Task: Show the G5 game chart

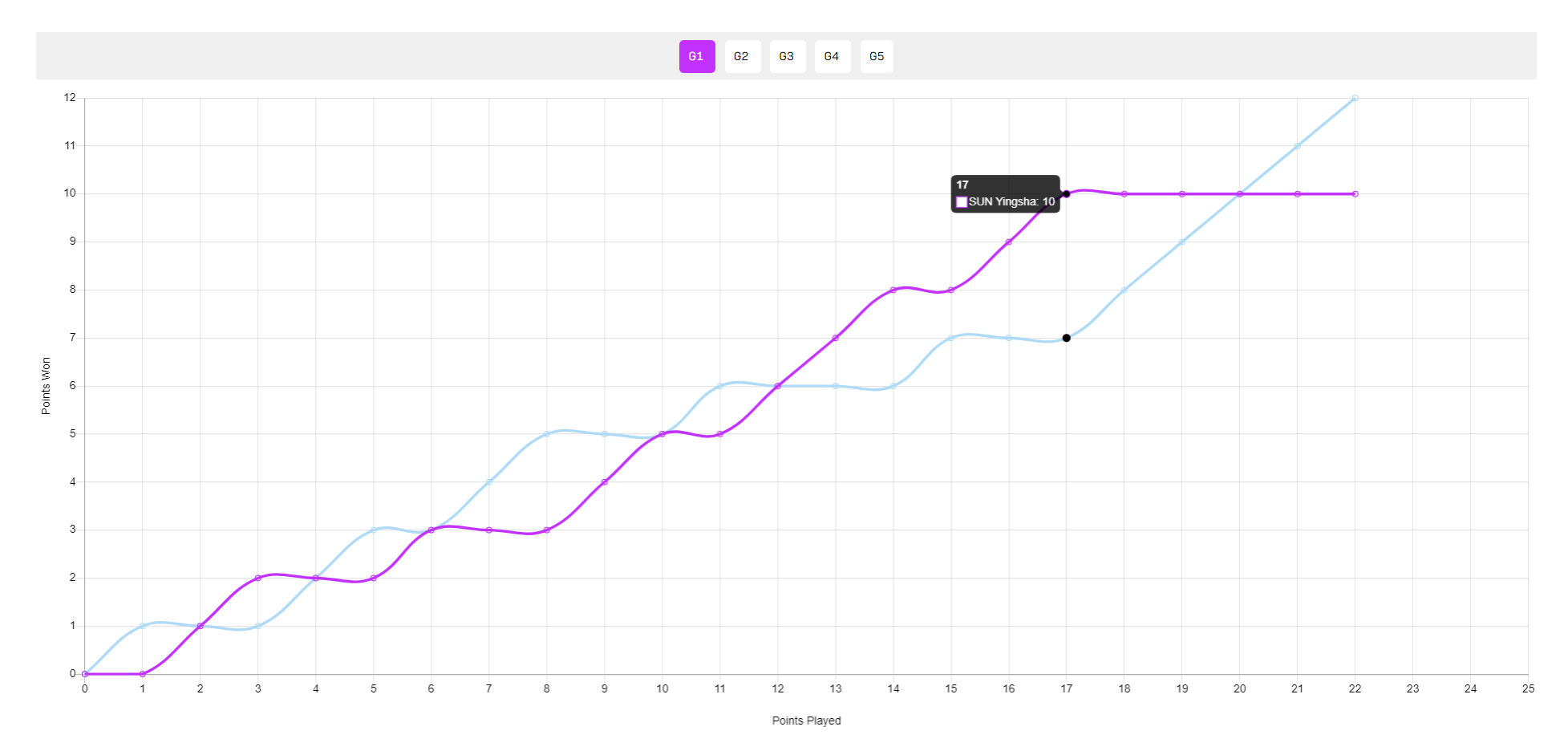Action: pyautogui.click(x=877, y=57)
